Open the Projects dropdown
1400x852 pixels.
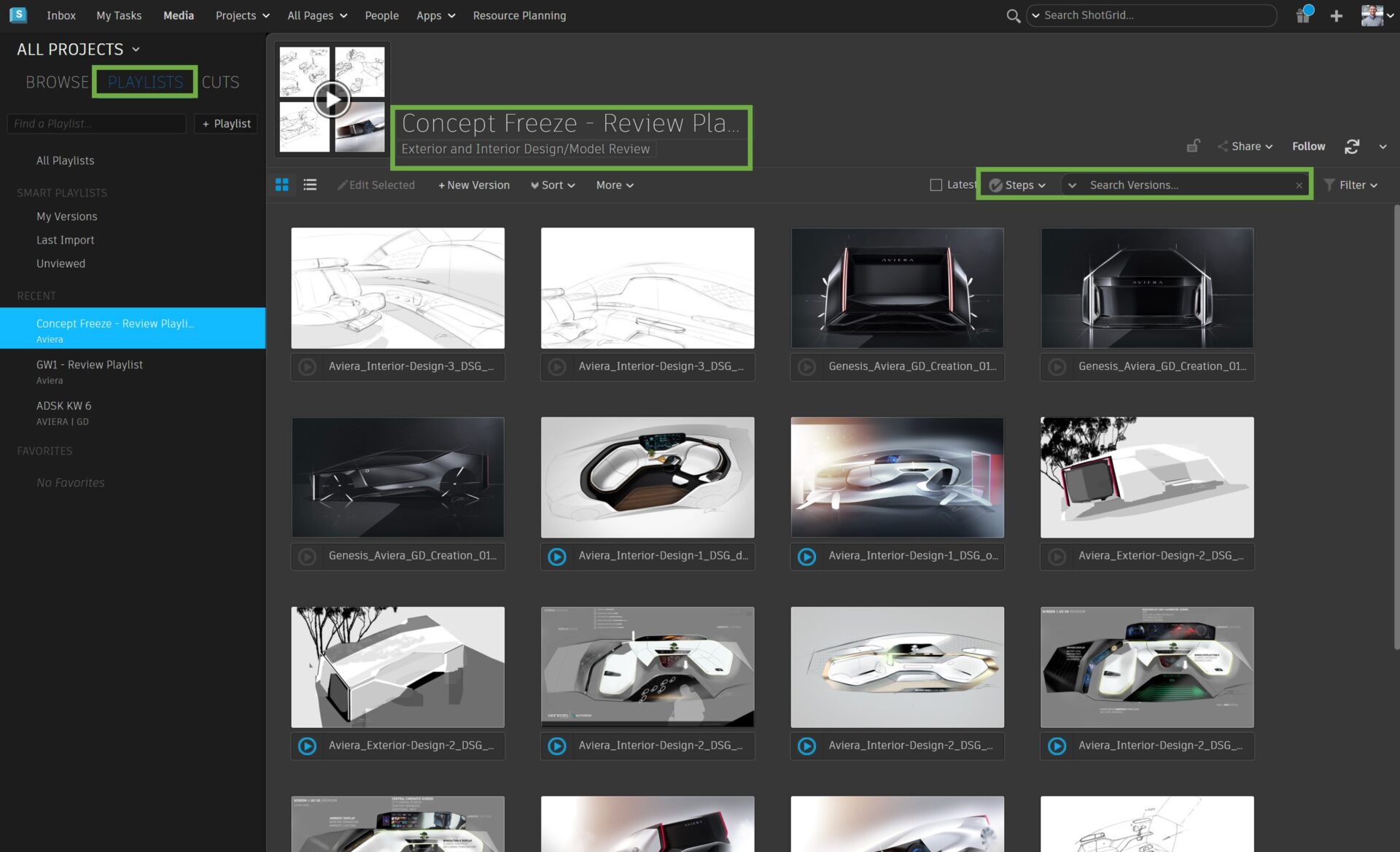point(241,15)
